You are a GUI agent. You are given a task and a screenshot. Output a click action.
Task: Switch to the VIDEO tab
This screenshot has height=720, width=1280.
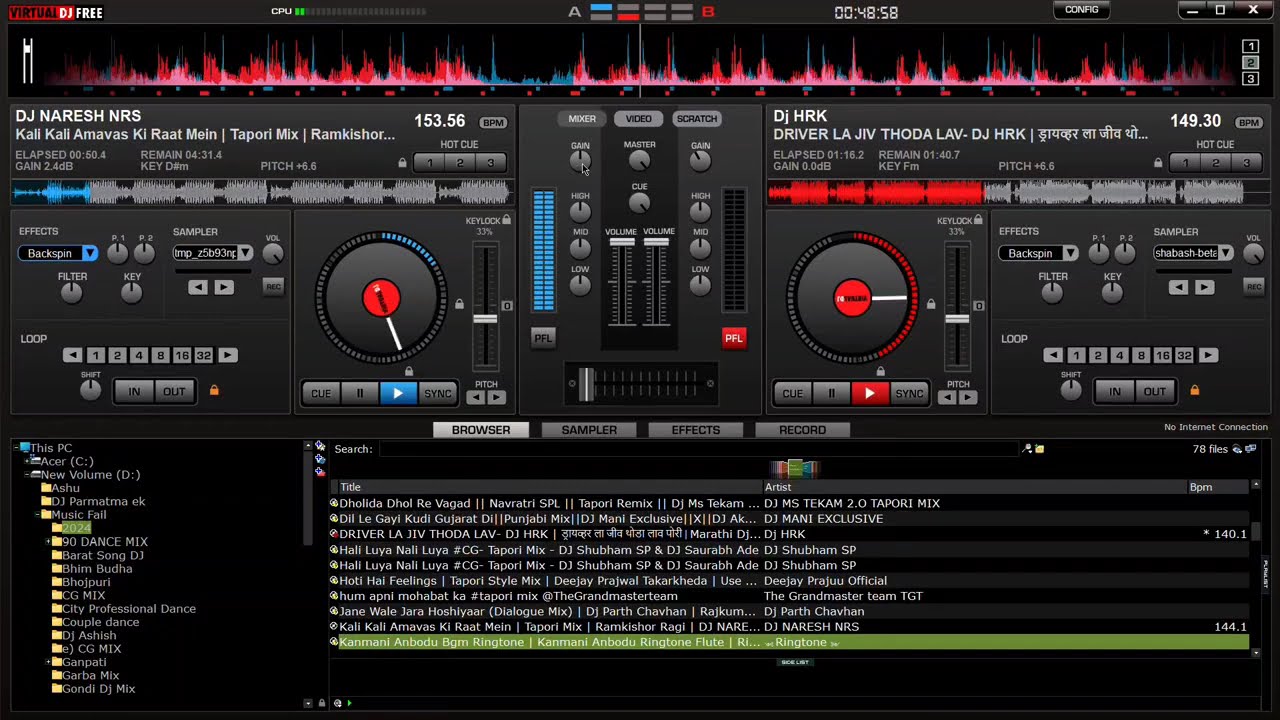[639, 119]
